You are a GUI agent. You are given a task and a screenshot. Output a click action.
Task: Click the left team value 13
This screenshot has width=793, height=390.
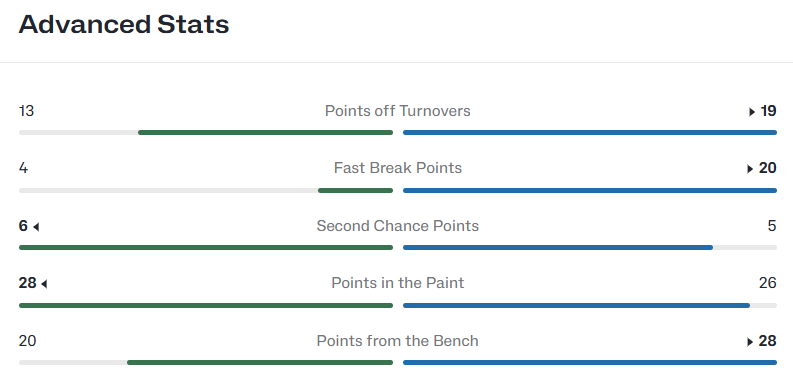pyautogui.click(x=26, y=111)
